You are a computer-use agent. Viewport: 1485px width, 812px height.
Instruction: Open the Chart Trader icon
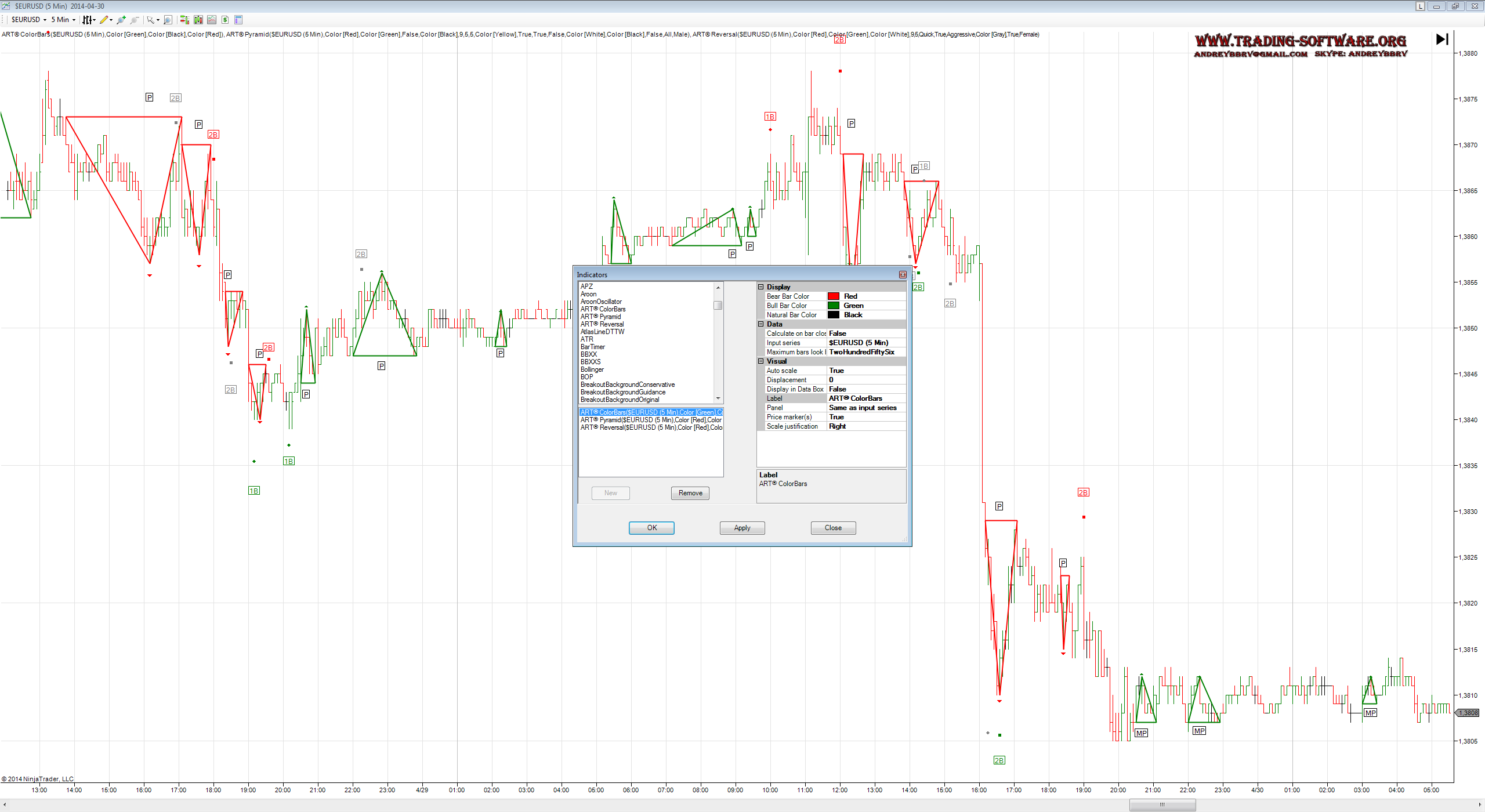[184, 20]
